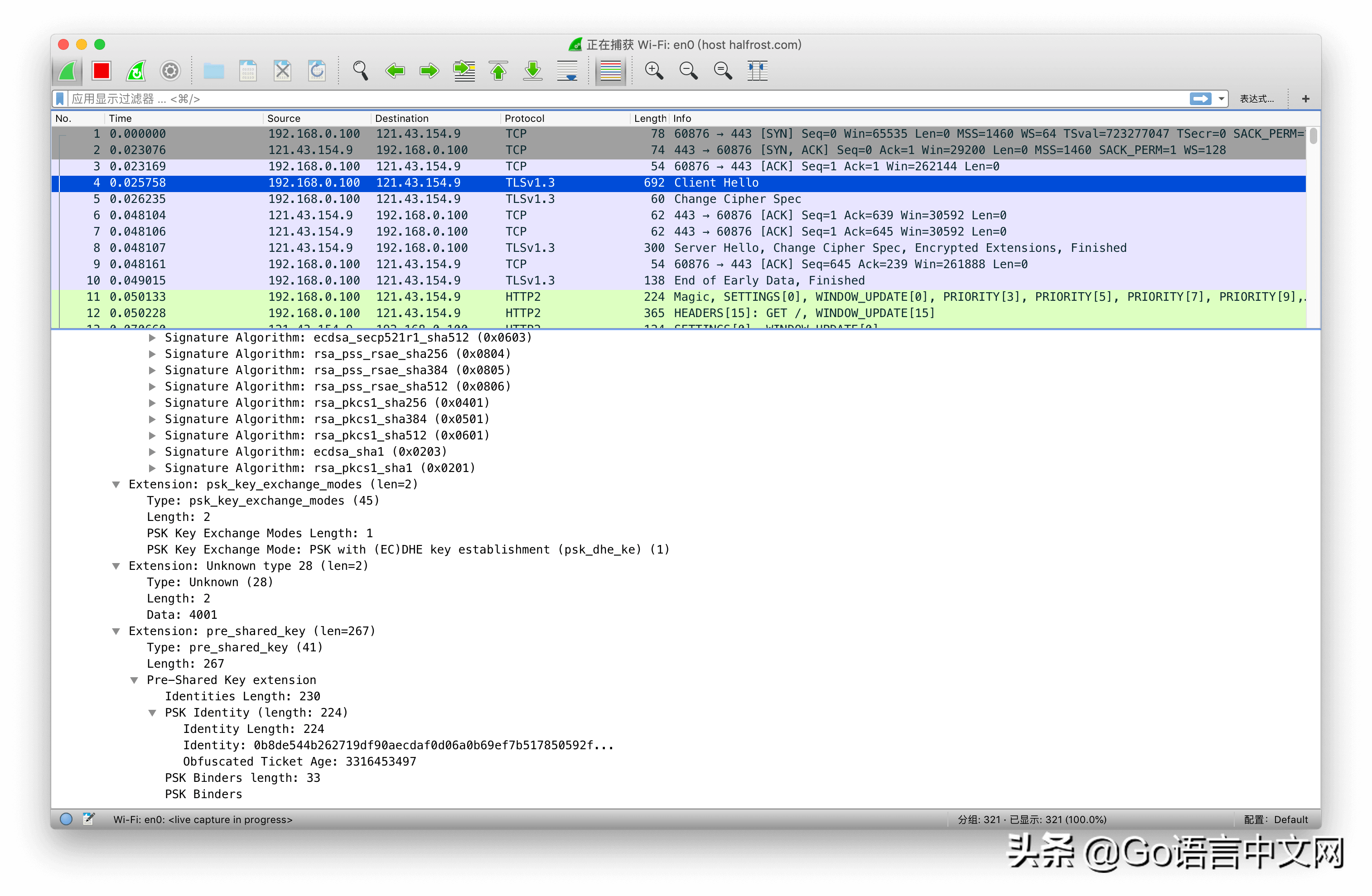Click the filter bookmark icon
The width and height of the screenshot is (1372, 896).
point(60,99)
